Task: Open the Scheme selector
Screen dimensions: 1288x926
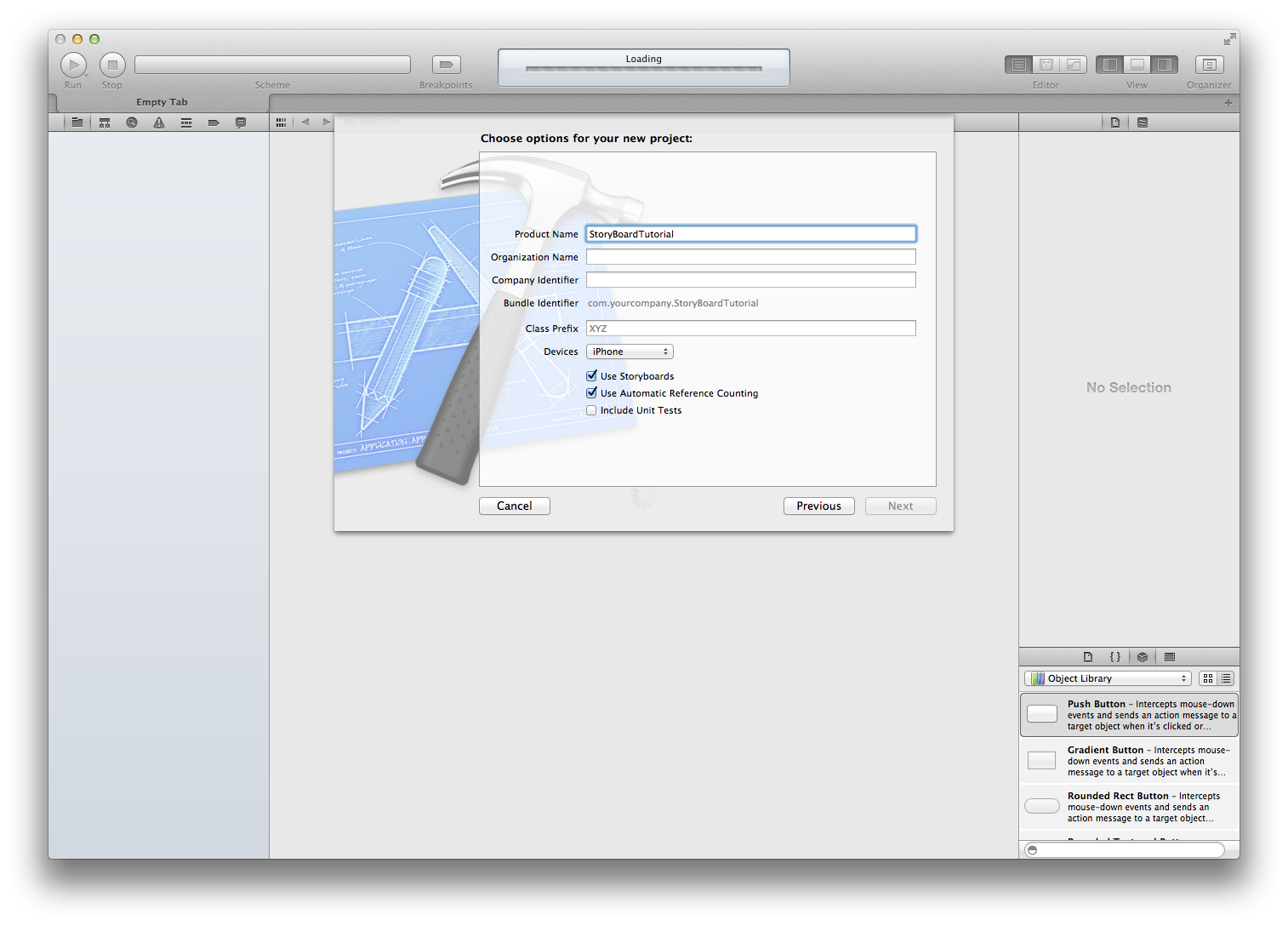Action: 272,65
